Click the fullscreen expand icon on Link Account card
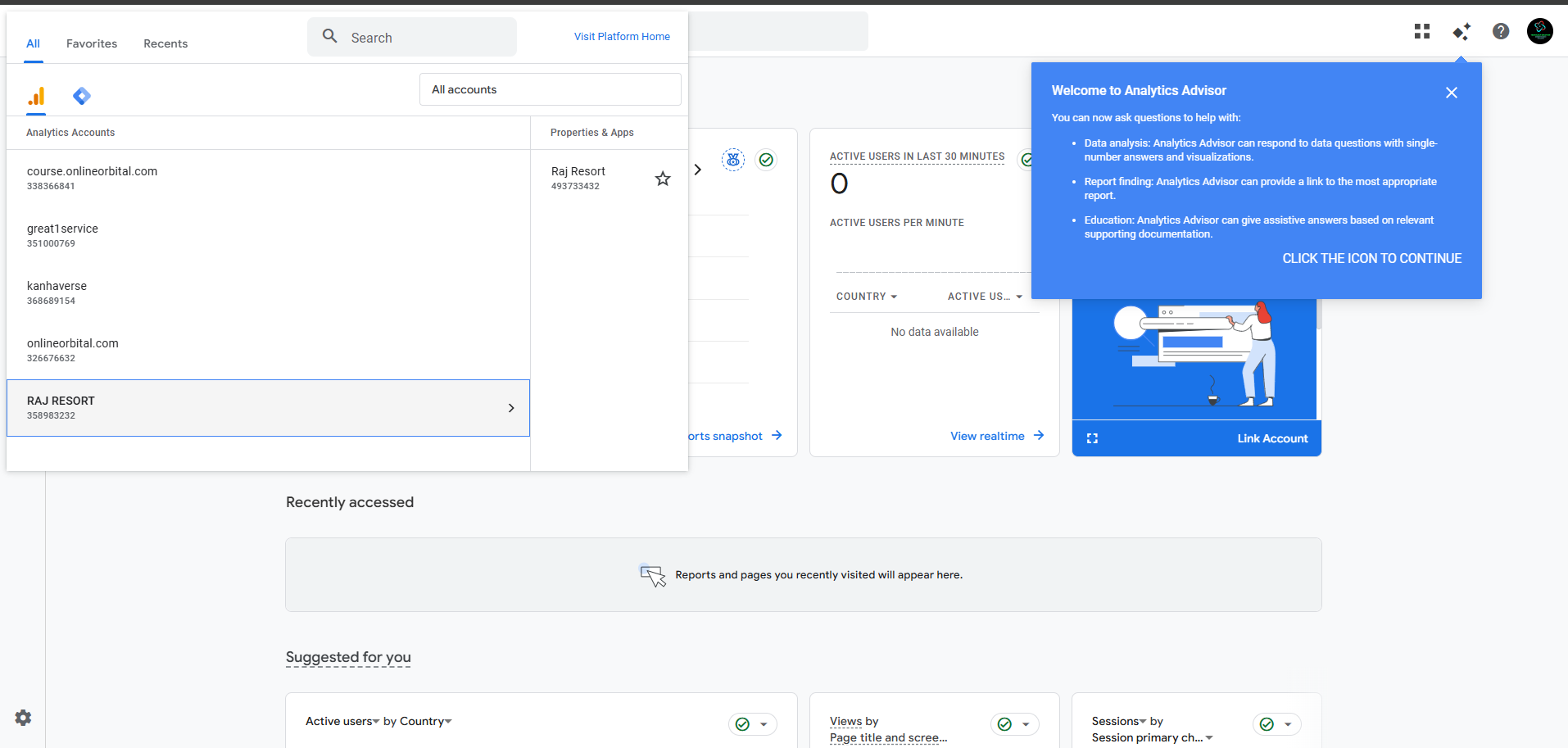 (x=1092, y=438)
